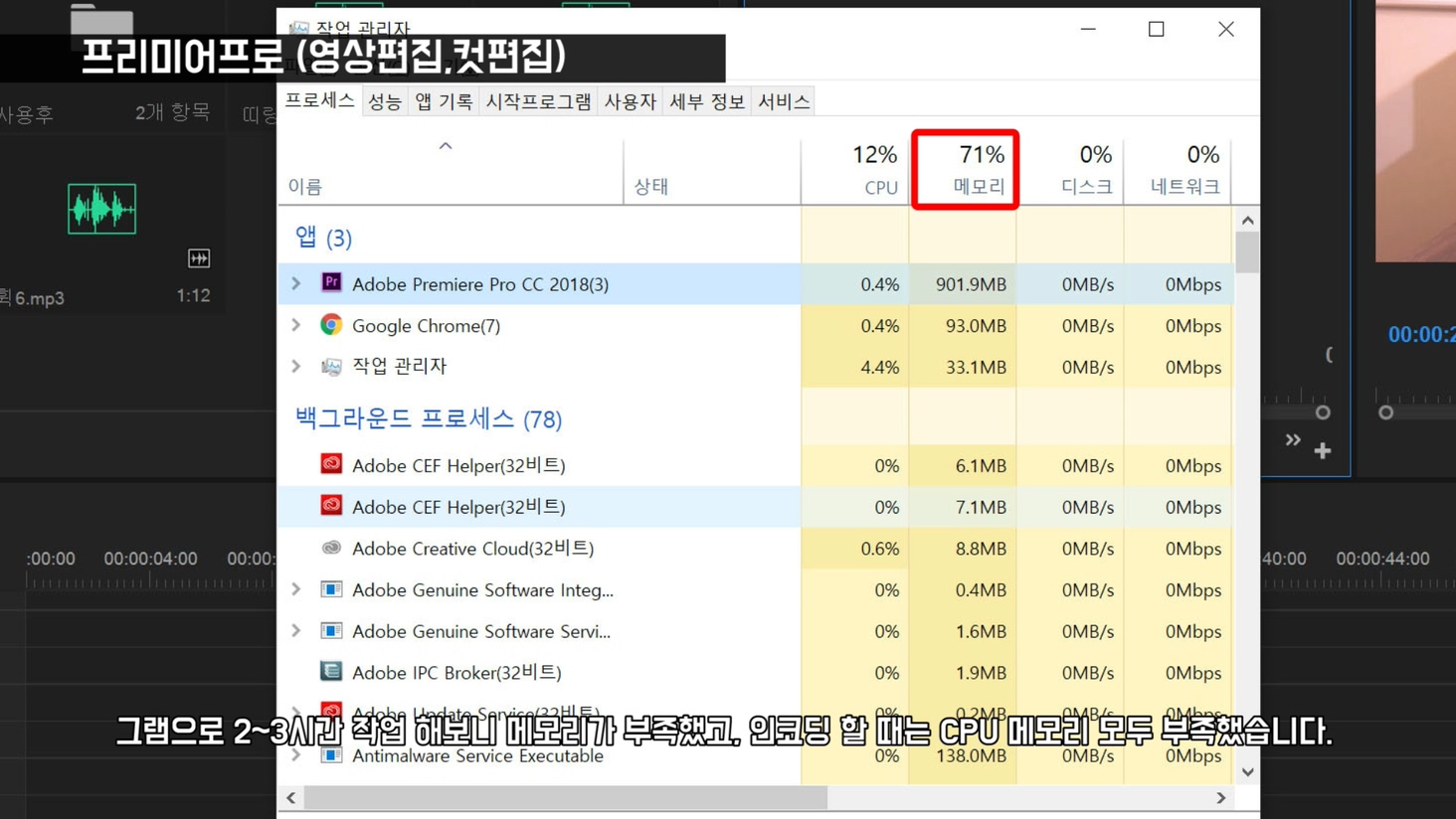This screenshot has width=1456, height=819.
Task: Click the Adobe Creative Cloud icon
Action: pyautogui.click(x=331, y=548)
